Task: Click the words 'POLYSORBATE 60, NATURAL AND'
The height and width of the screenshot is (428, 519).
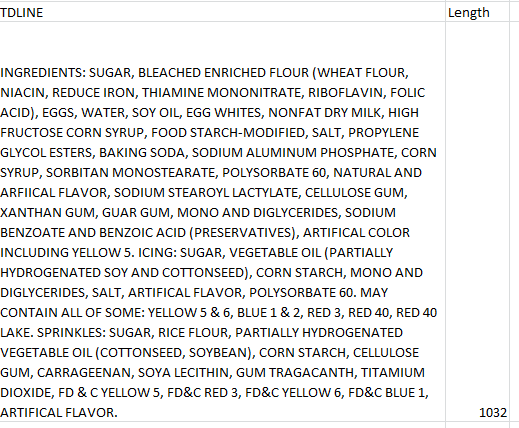Action: tap(322, 173)
